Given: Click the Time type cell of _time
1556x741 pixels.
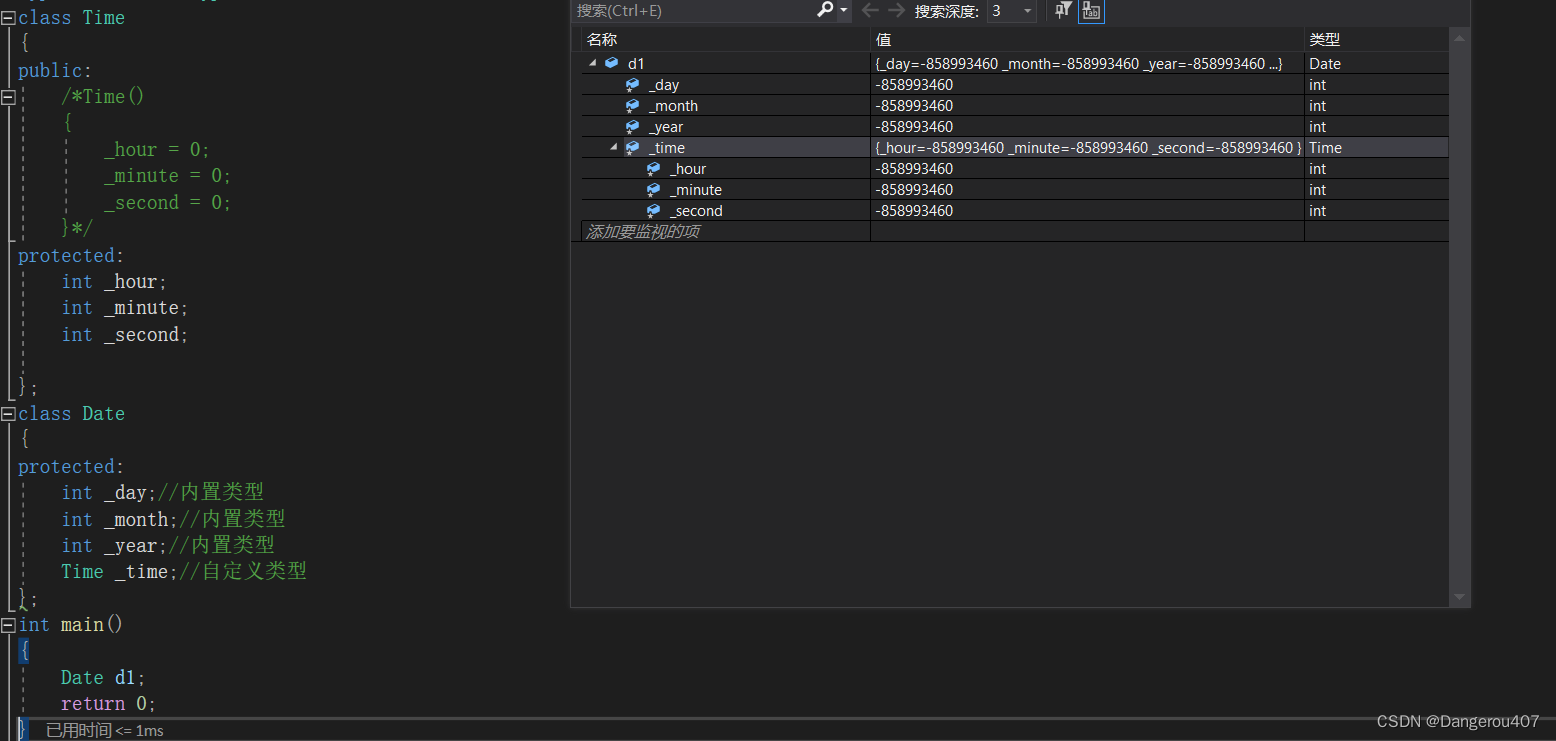Looking at the screenshot, I should click(x=1376, y=147).
